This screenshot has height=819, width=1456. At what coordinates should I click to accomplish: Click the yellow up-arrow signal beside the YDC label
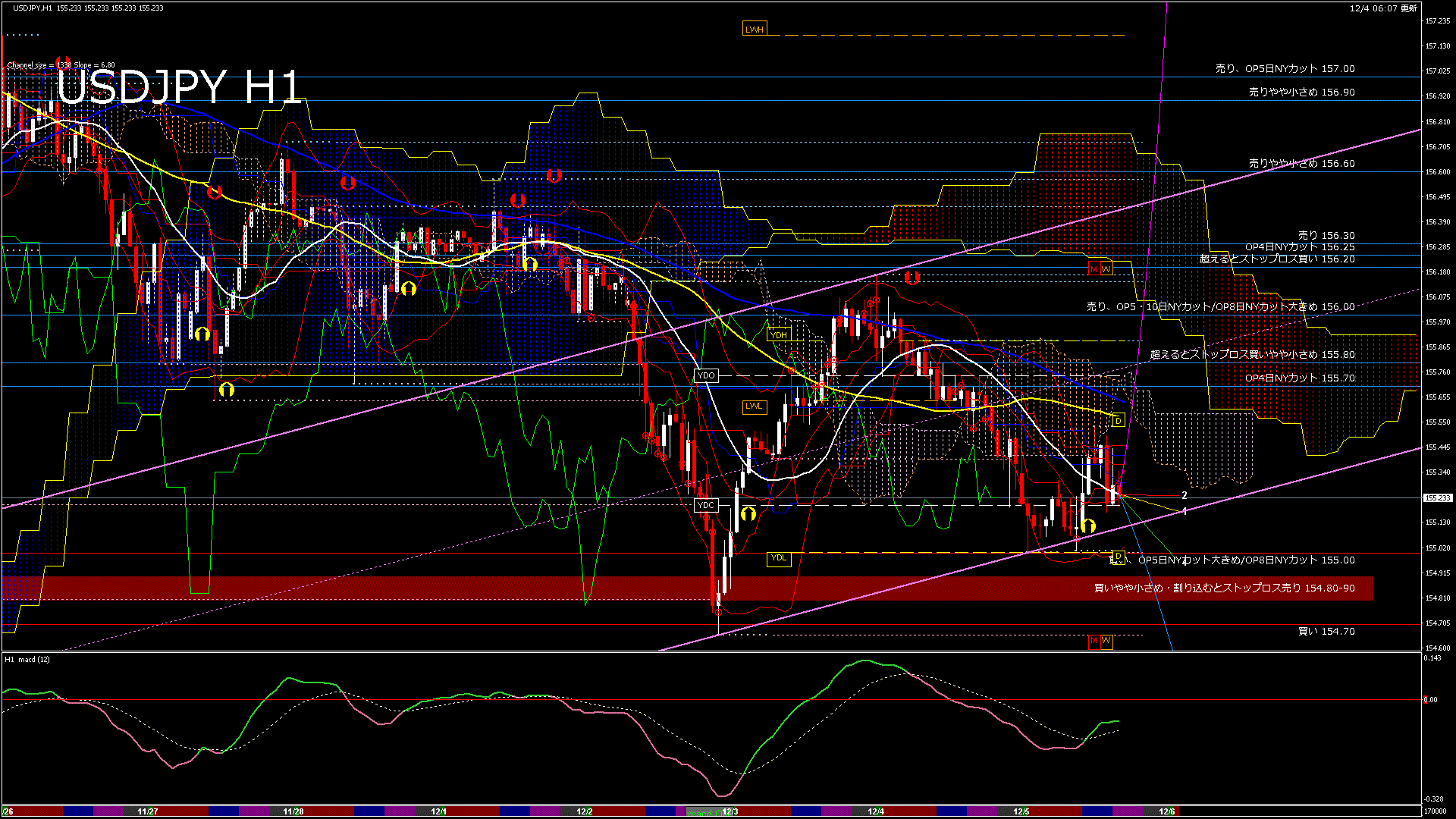click(748, 514)
